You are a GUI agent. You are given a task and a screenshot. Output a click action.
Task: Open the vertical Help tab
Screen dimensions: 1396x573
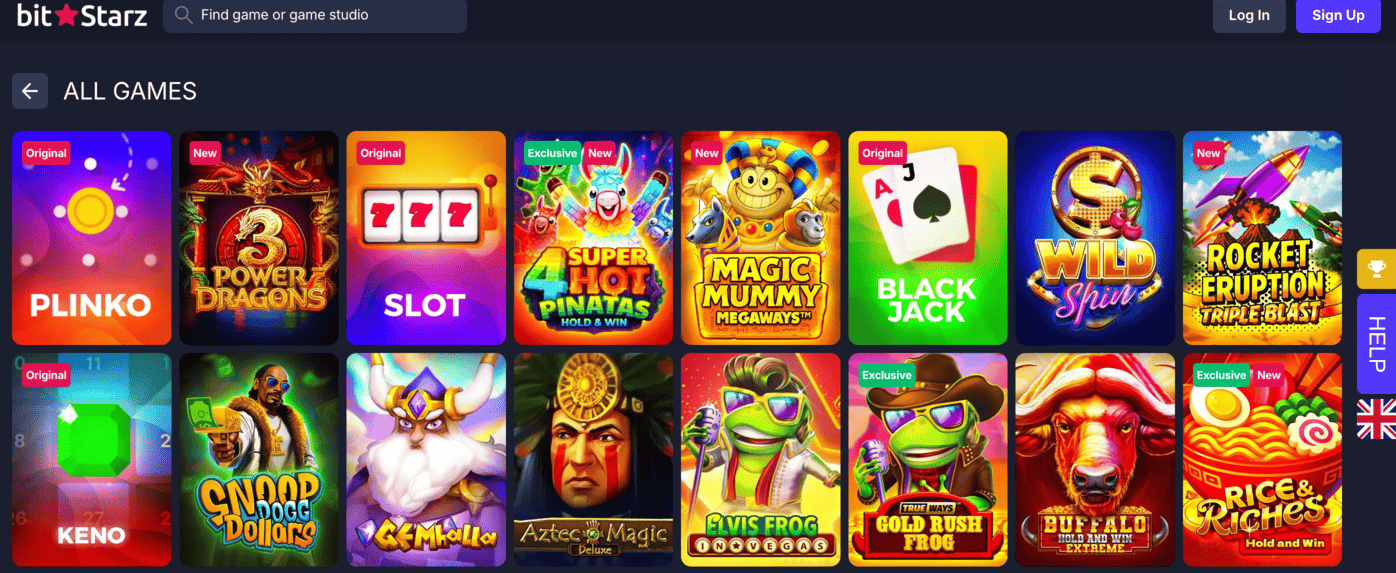coord(1376,343)
